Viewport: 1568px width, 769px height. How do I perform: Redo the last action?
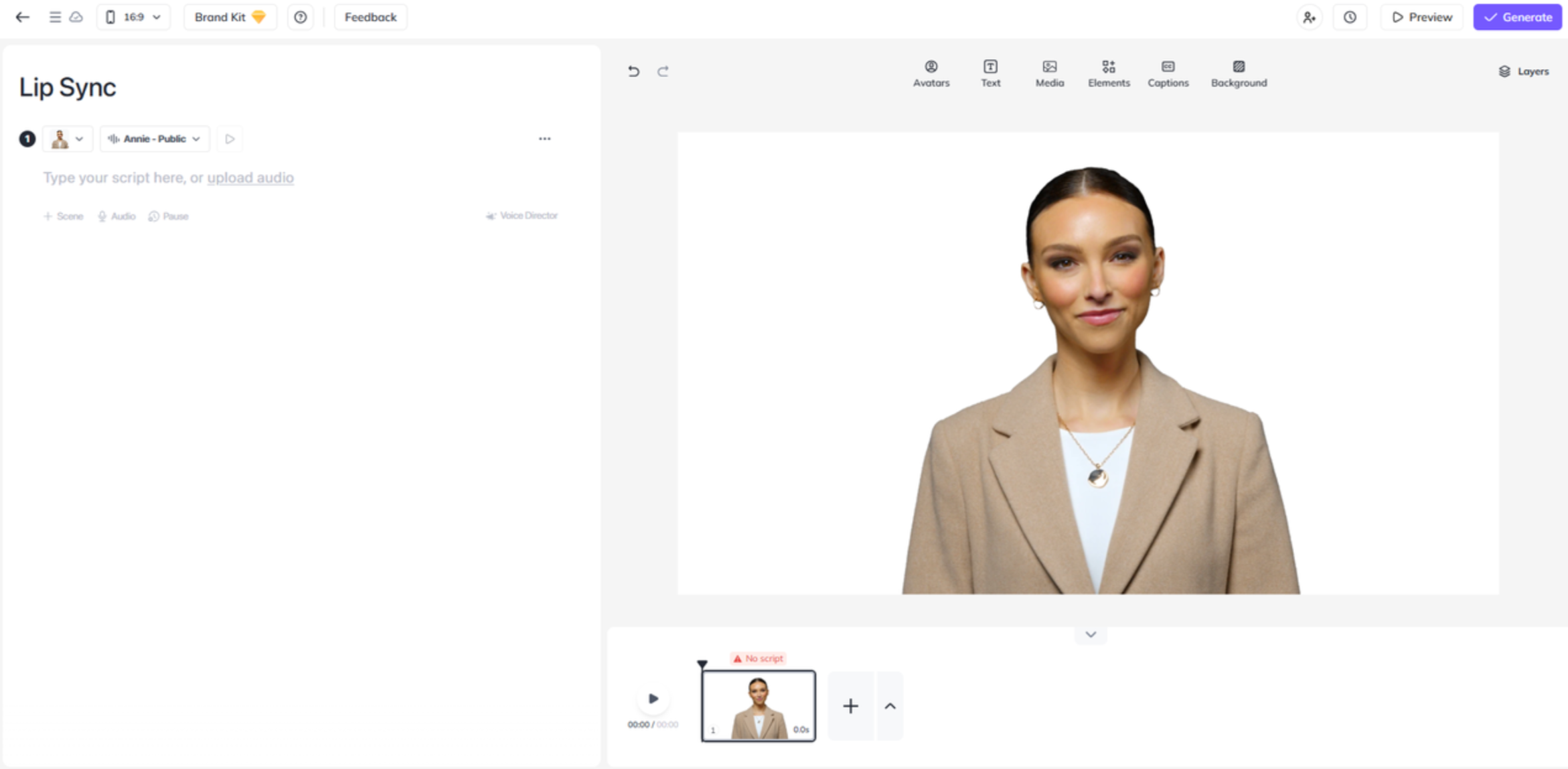click(663, 71)
